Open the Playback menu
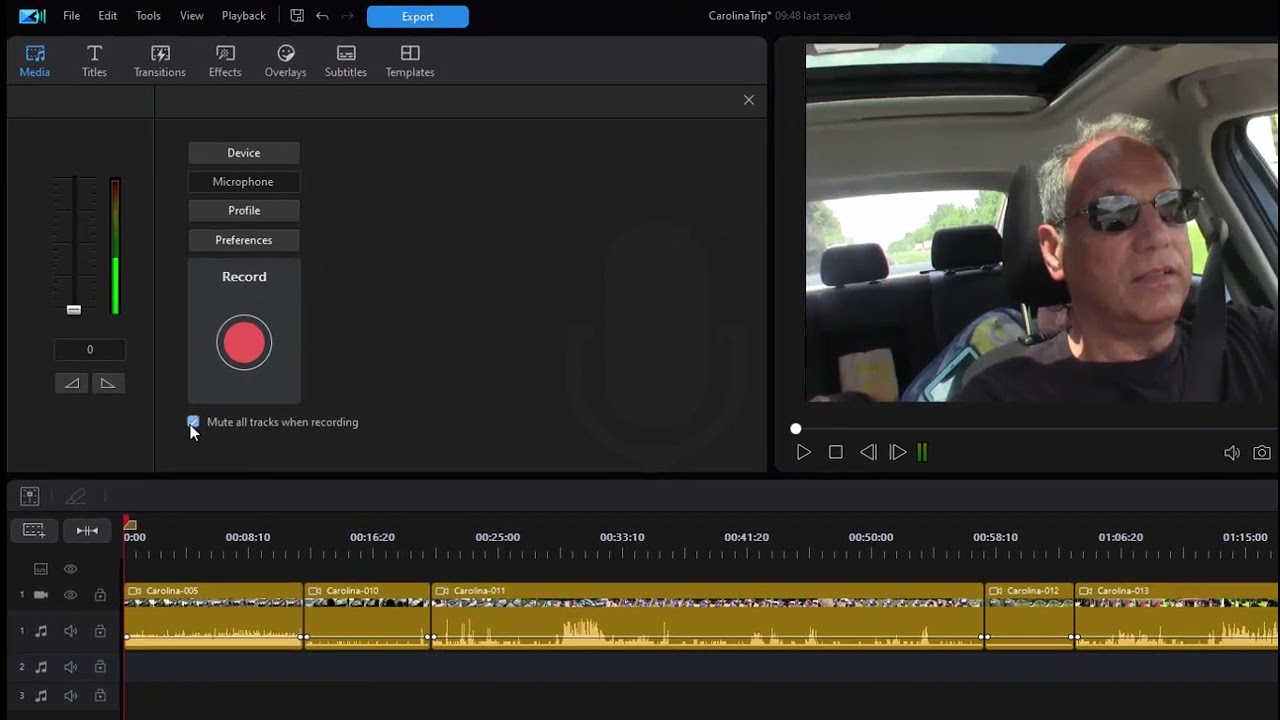 click(244, 16)
